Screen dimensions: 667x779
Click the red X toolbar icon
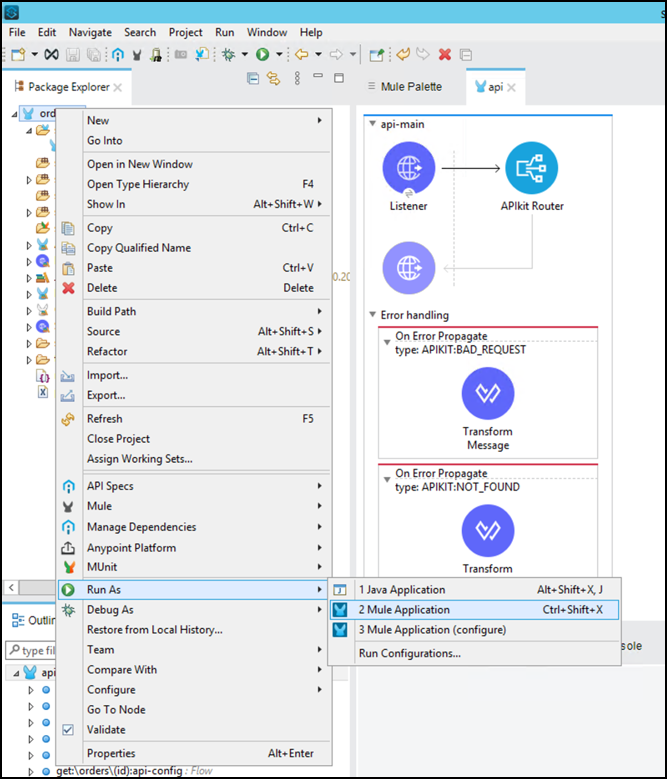click(x=445, y=54)
